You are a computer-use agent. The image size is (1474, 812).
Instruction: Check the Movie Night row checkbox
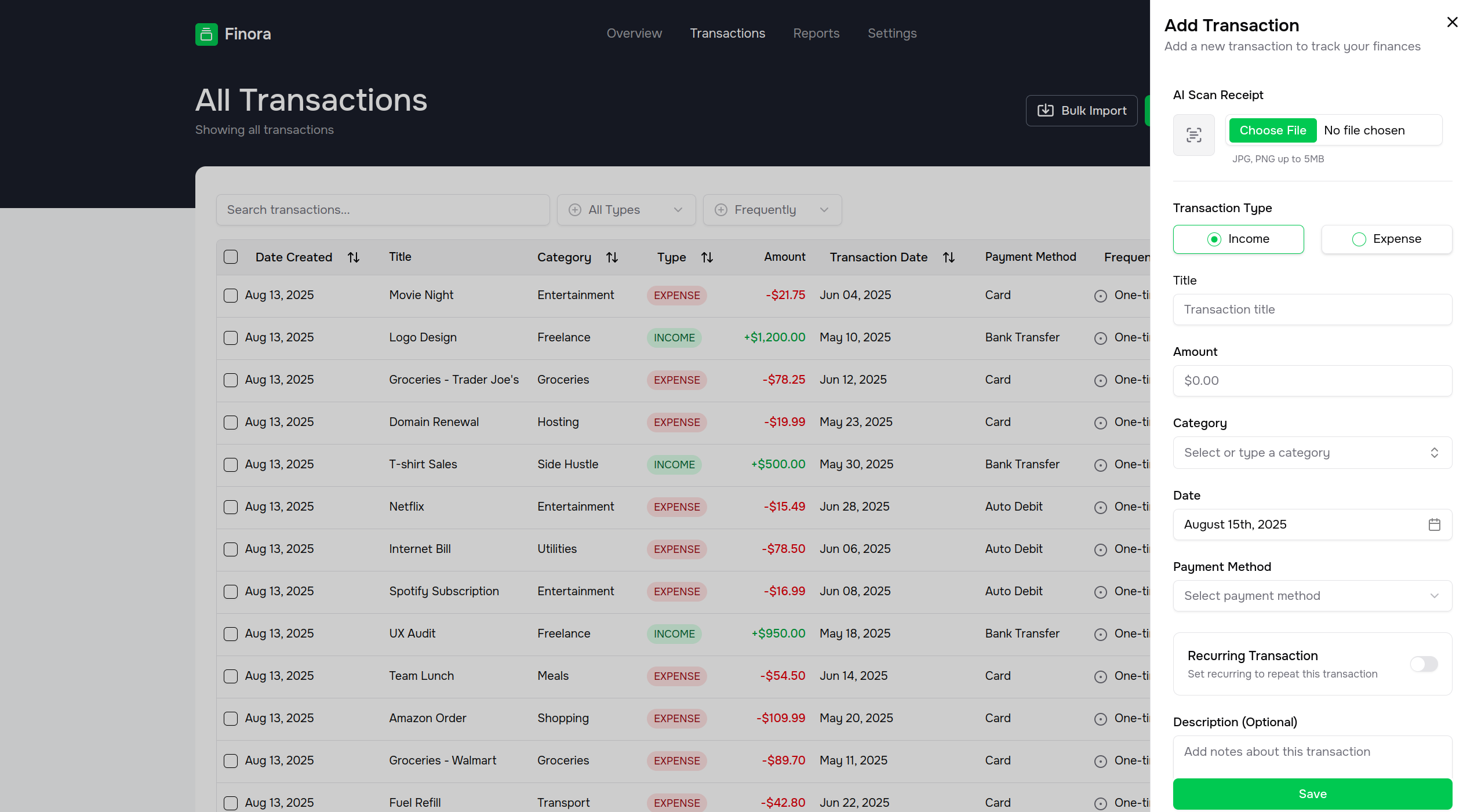click(x=231, y=296)
